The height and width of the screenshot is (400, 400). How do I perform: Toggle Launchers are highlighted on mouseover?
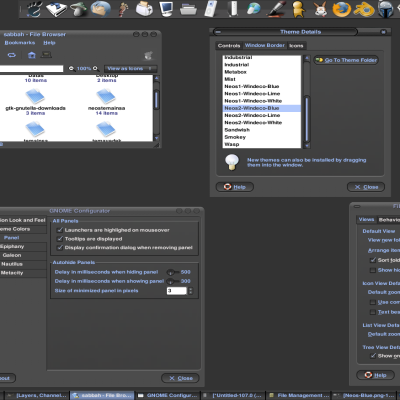[x=60, y=230]
